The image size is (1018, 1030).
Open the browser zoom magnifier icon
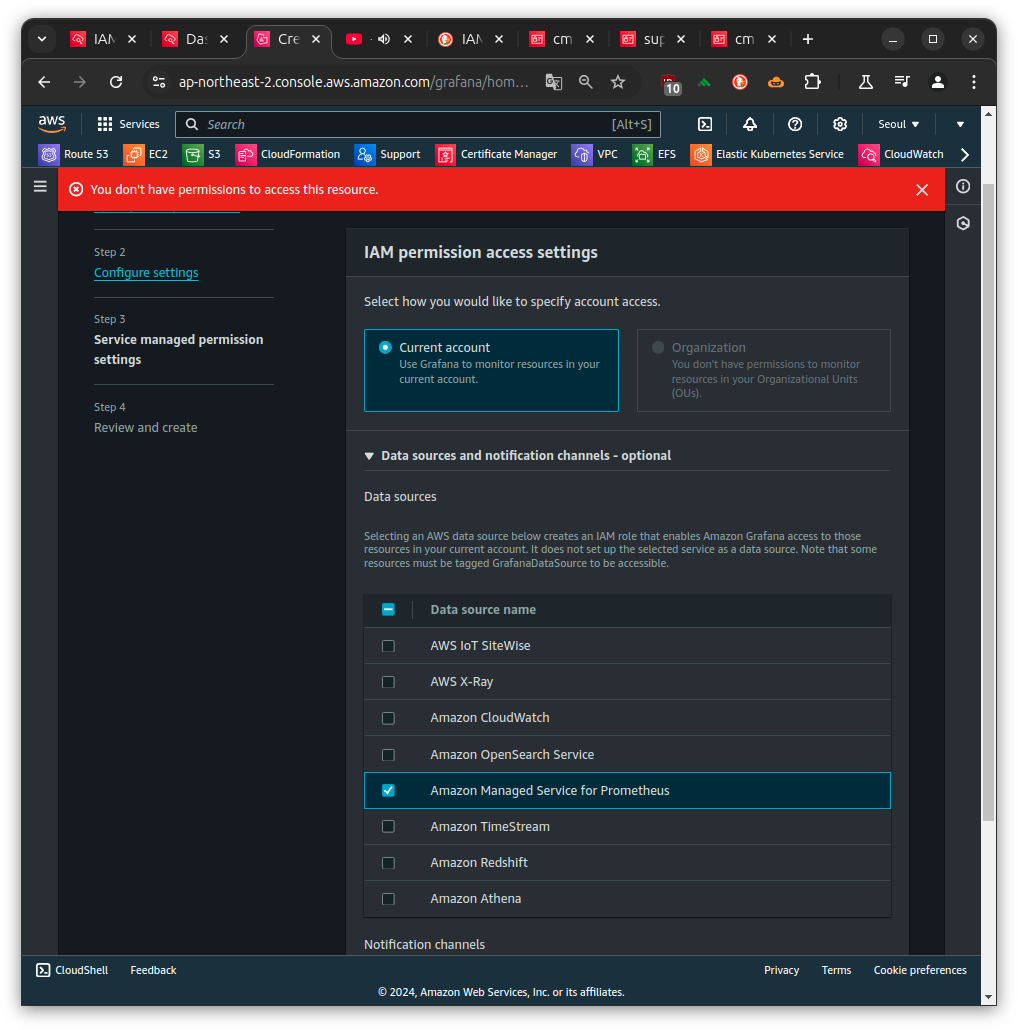point(585,82)
